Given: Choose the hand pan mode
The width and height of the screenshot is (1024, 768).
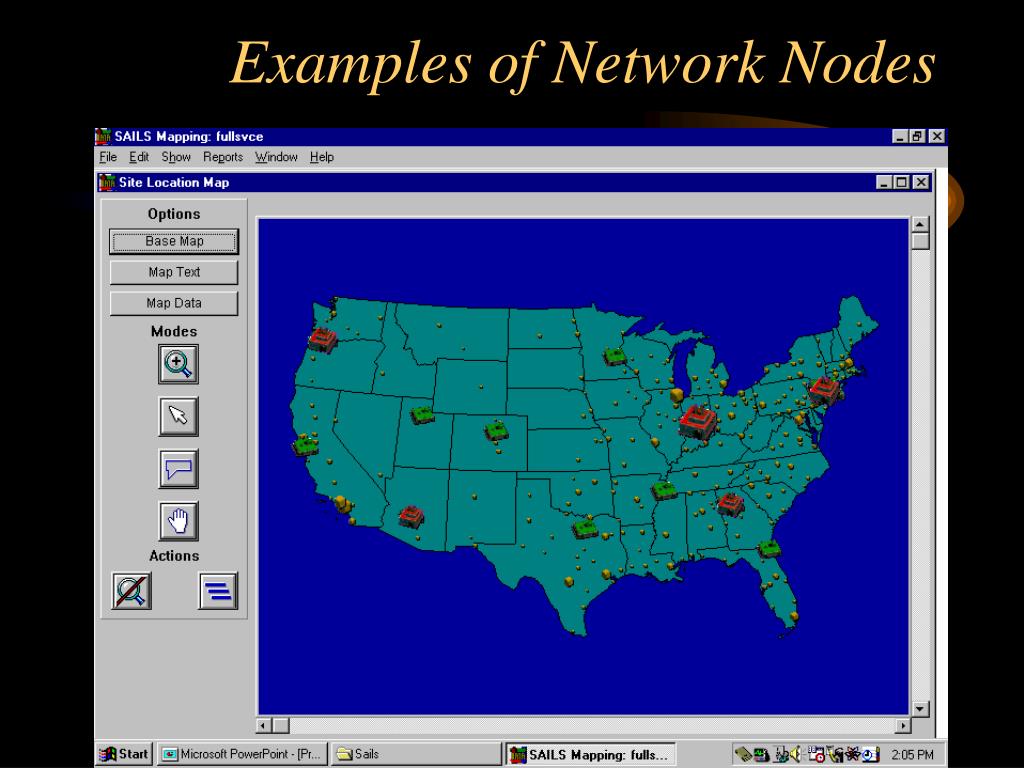Looking at the screenshot, I should 178,520.
